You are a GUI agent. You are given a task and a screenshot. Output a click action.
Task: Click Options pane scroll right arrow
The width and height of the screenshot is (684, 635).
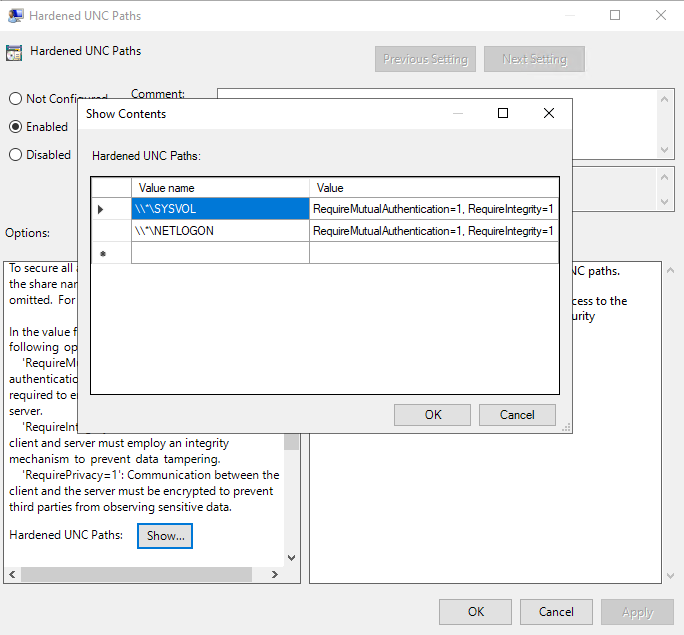click(275, 574)
